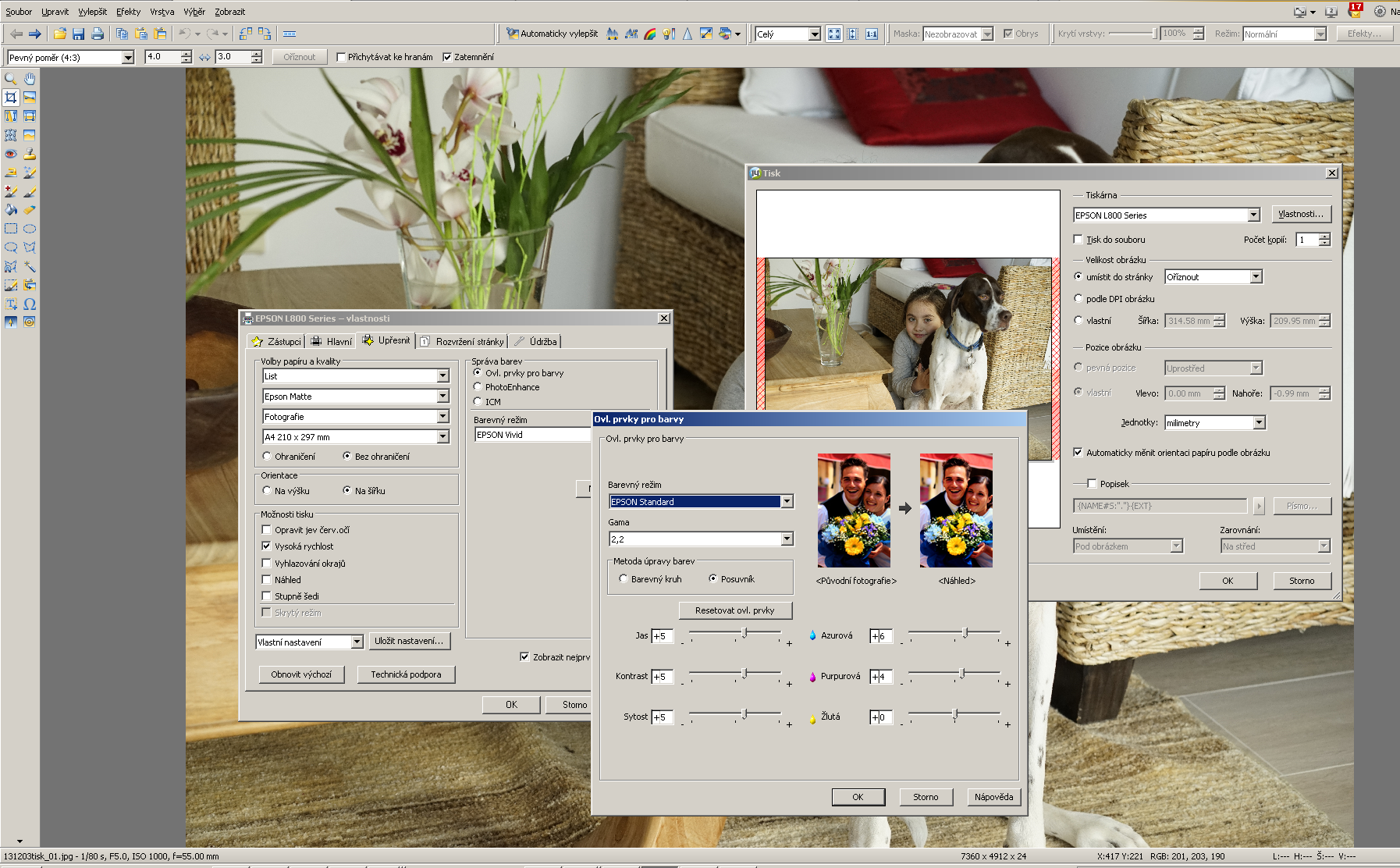Screen dimensions: 1400x868
Task: Pick the clone stamp tool
Action: [30, 154]
